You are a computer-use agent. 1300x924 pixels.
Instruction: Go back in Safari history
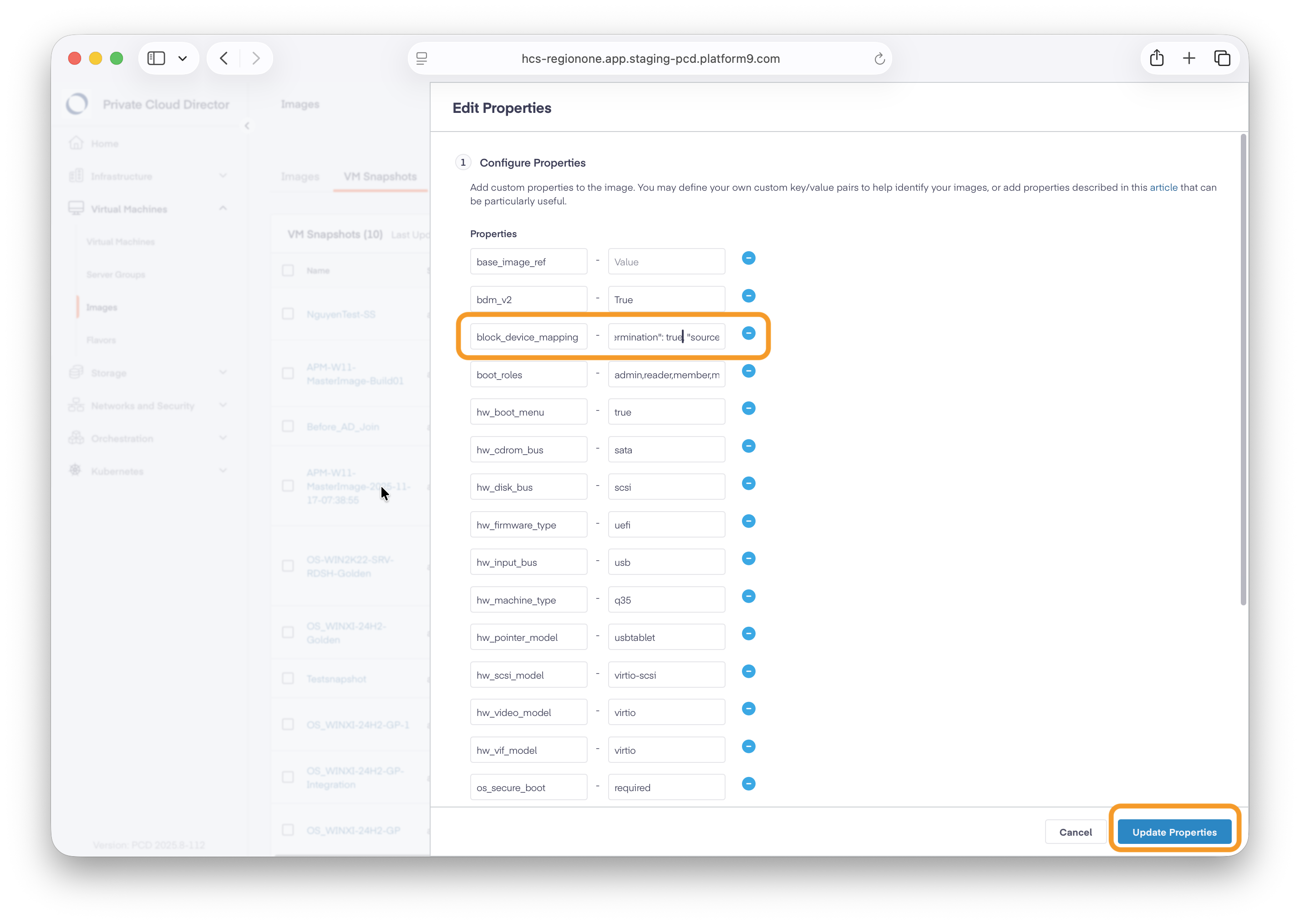coord(224,58)
